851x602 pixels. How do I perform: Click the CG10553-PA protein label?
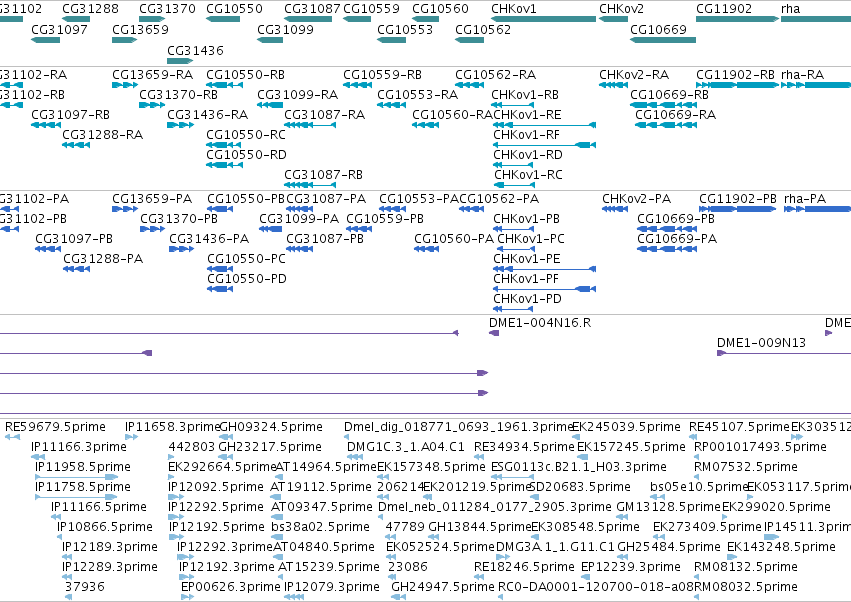pos(419,199)
